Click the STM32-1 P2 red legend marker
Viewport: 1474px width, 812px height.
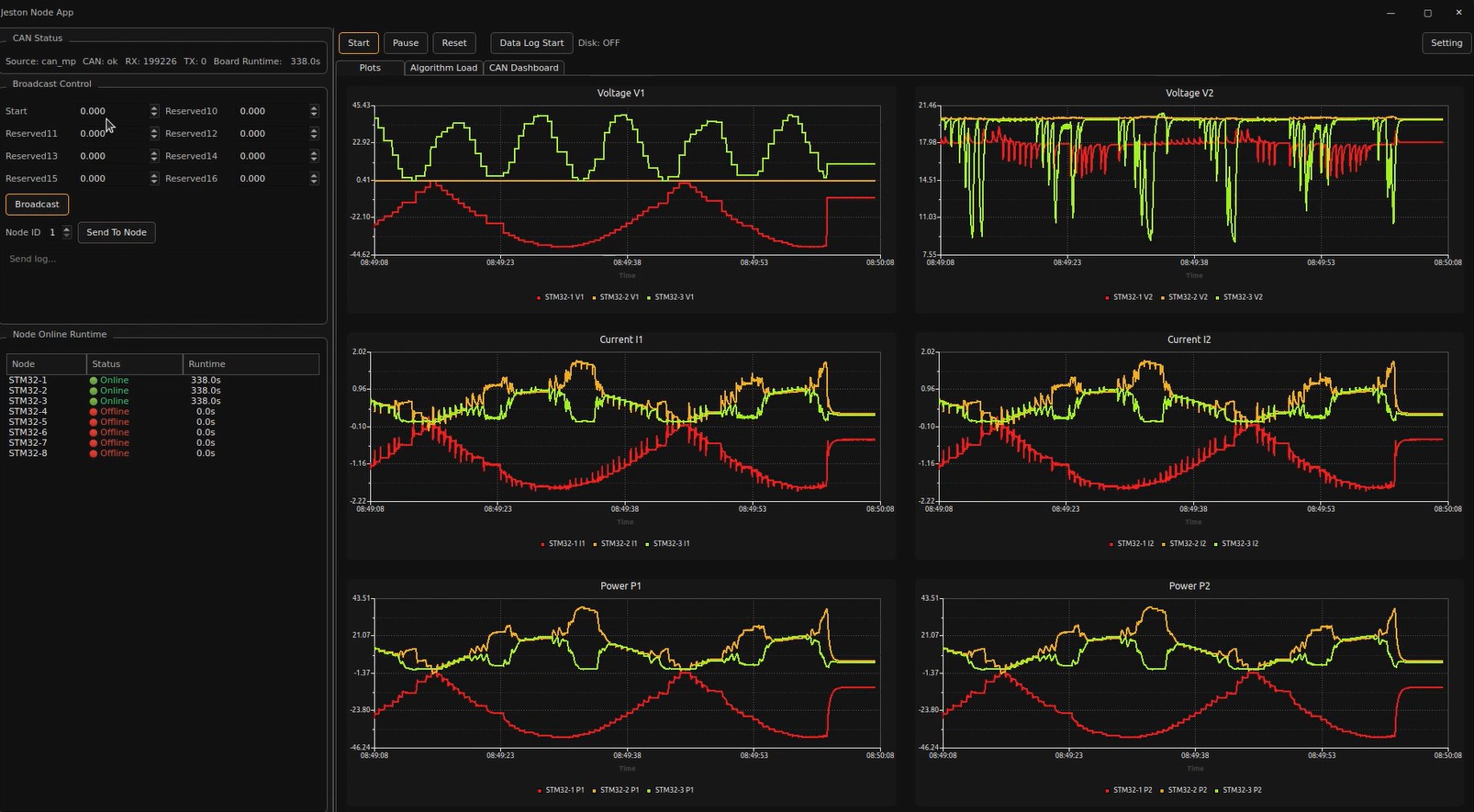1108,790
